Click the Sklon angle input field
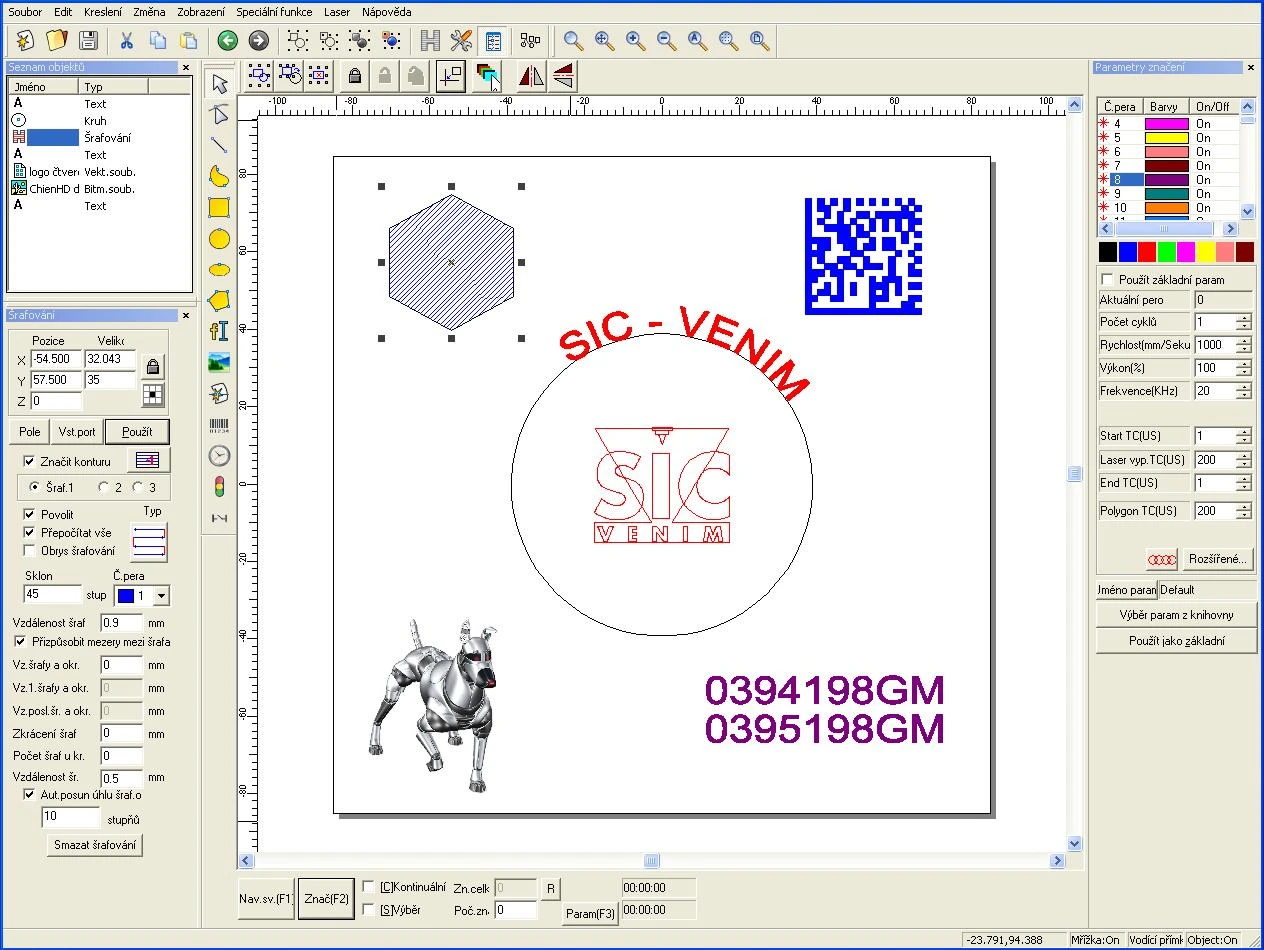The width and height of the screenshot is (1264, 950). [52, 595]
